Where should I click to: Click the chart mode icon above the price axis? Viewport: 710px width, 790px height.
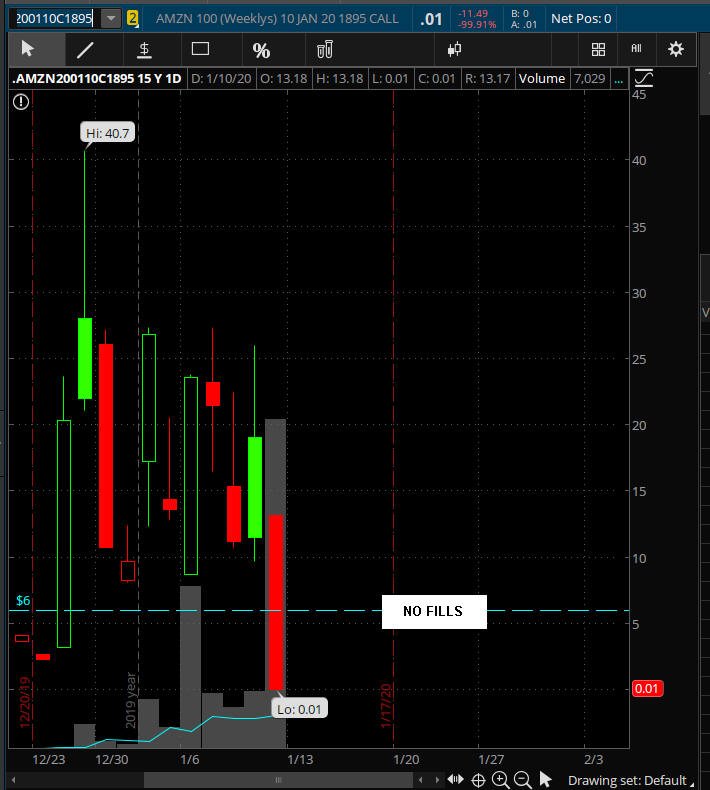pyautogui.click(x=643, y=78)
